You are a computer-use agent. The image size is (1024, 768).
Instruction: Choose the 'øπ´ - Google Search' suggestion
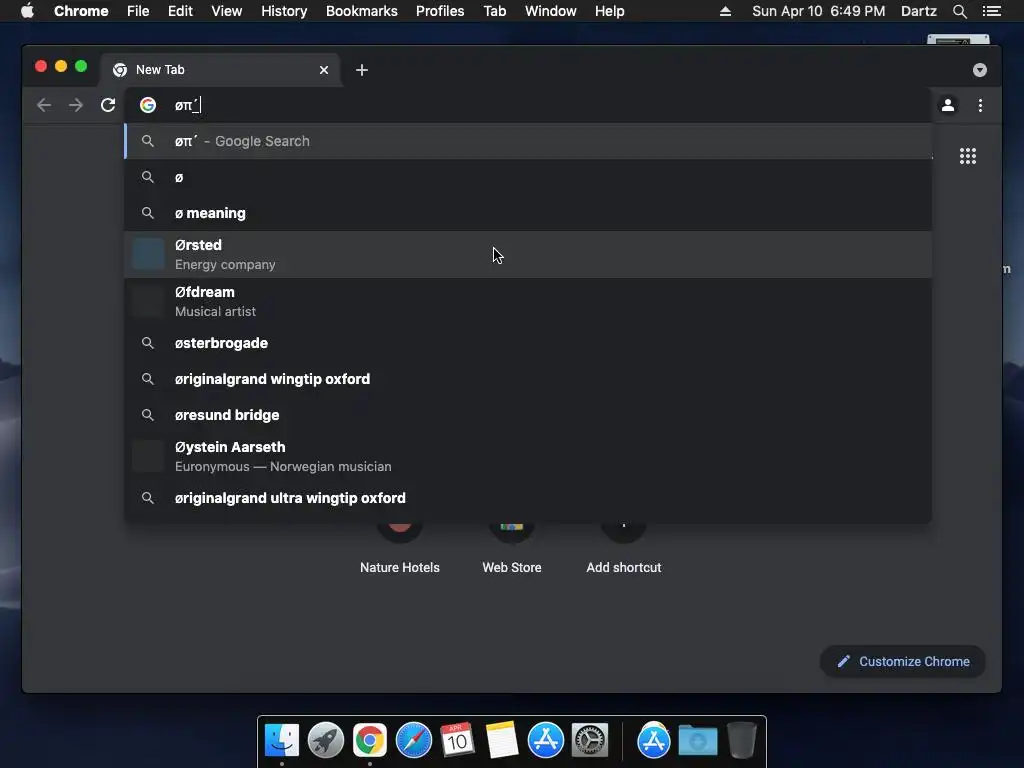tap(528, 141)
